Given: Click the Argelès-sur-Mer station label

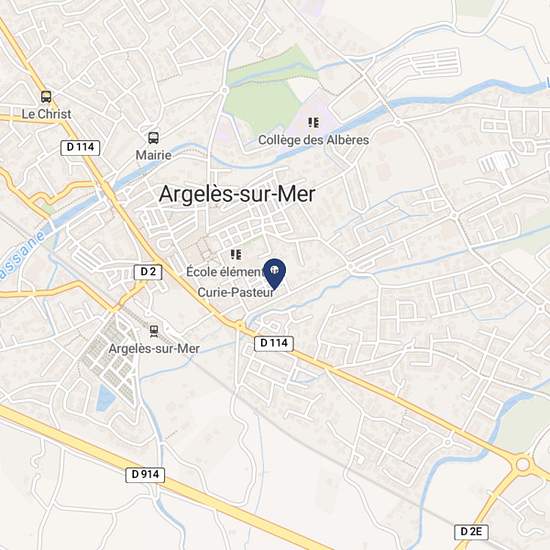Looking at the screenshot, I should [x=154, y=349].
